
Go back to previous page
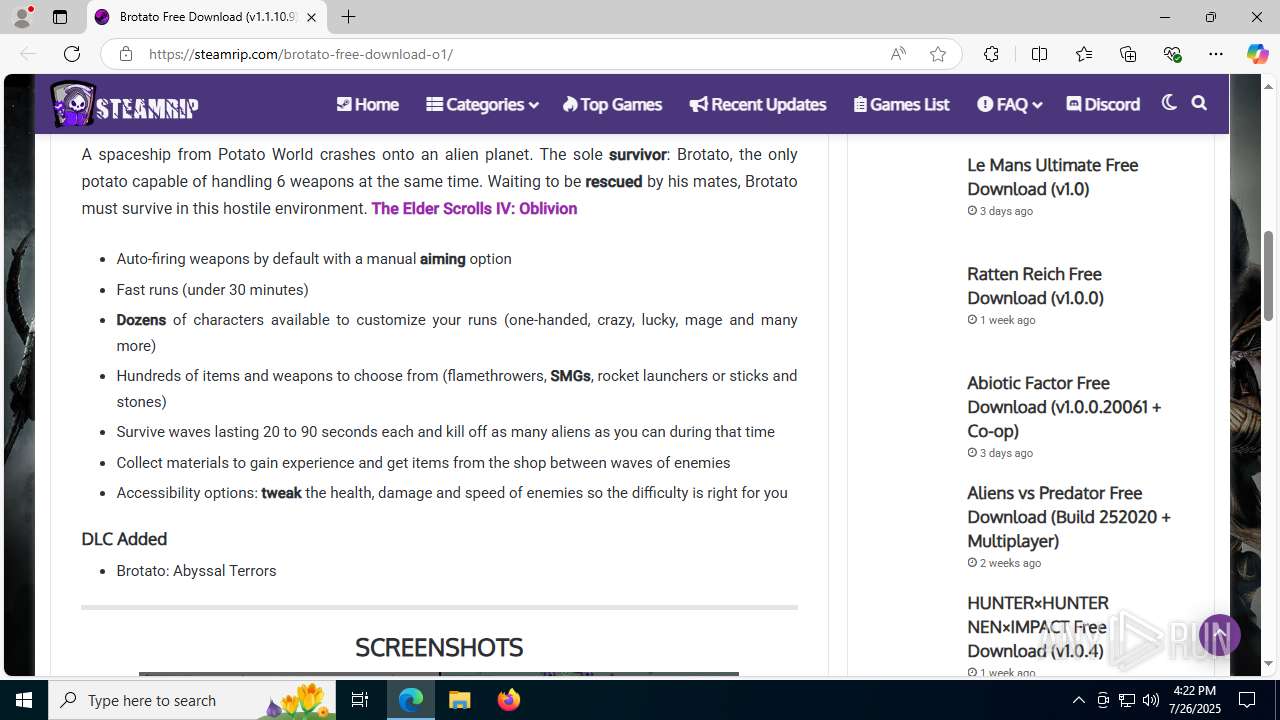28,54
